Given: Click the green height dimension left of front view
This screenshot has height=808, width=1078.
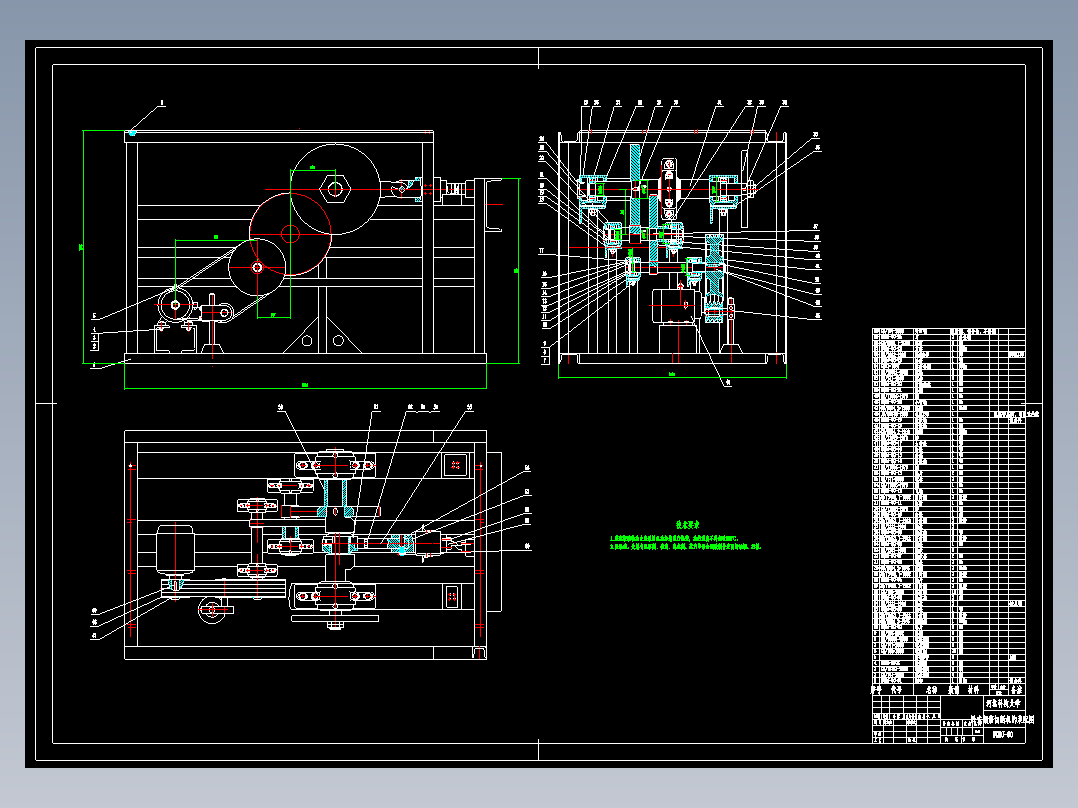Looking at the screenshot, I should [x=83, y=246].
